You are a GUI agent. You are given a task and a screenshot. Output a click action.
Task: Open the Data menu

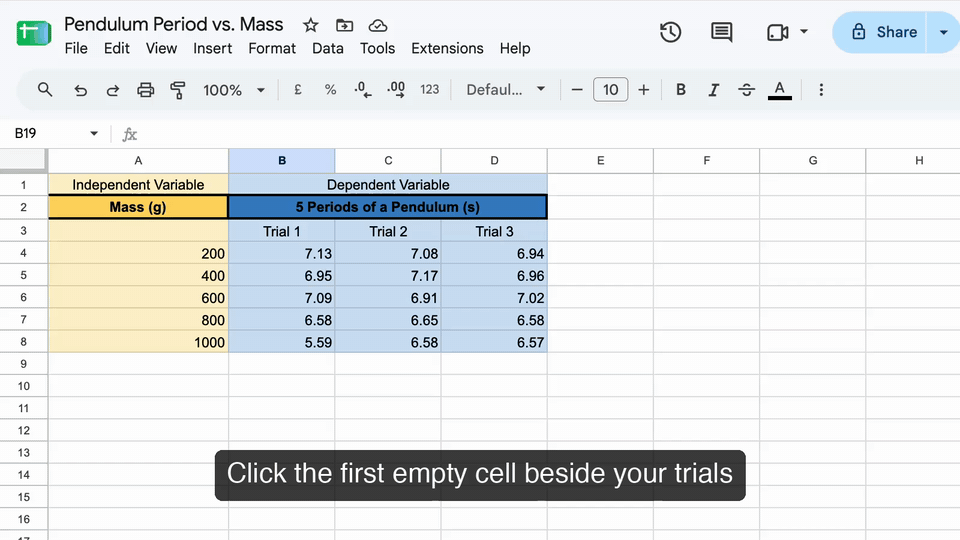(x=328, y=48)
